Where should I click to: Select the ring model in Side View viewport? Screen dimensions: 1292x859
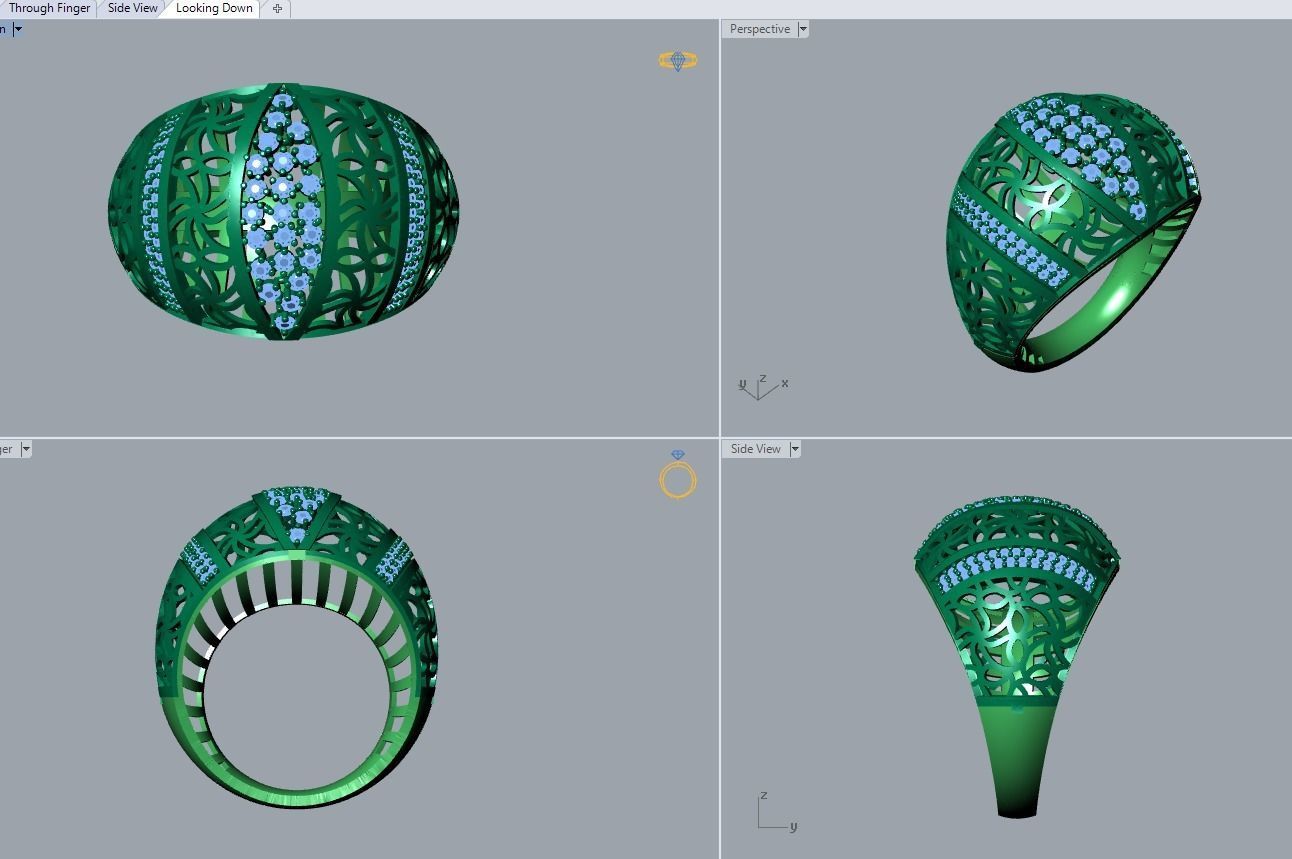point(1017,656)
